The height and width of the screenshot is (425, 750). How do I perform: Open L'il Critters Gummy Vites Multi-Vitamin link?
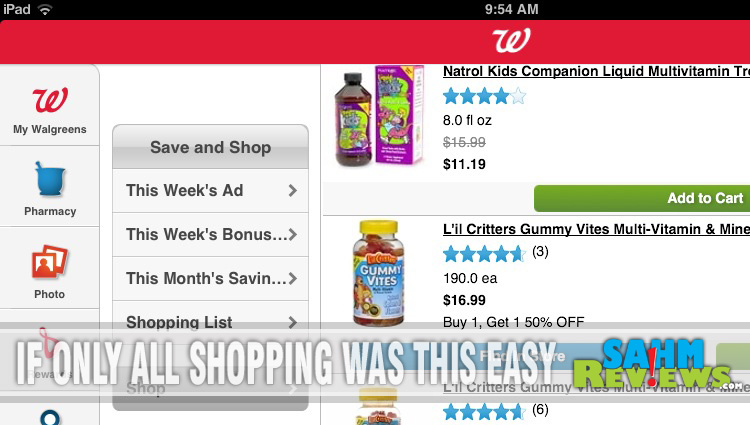tap(596, 229)
